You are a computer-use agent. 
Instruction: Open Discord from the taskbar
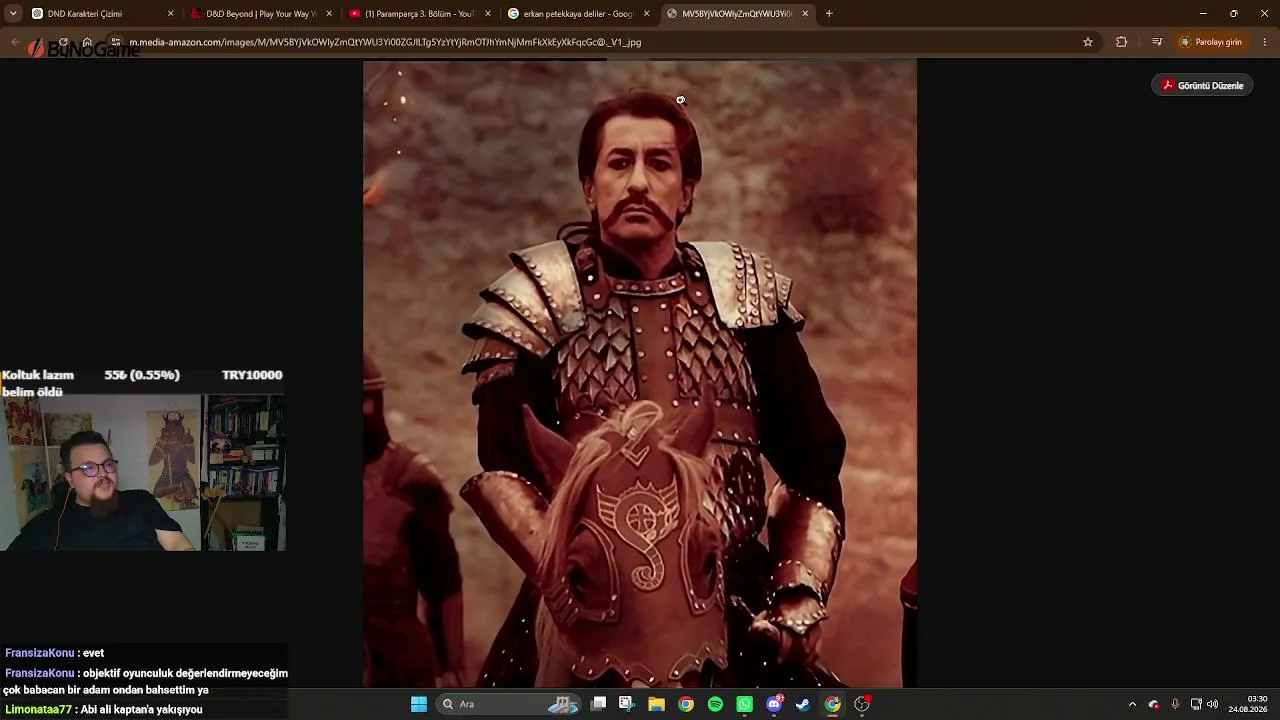(x=774, y=704)
